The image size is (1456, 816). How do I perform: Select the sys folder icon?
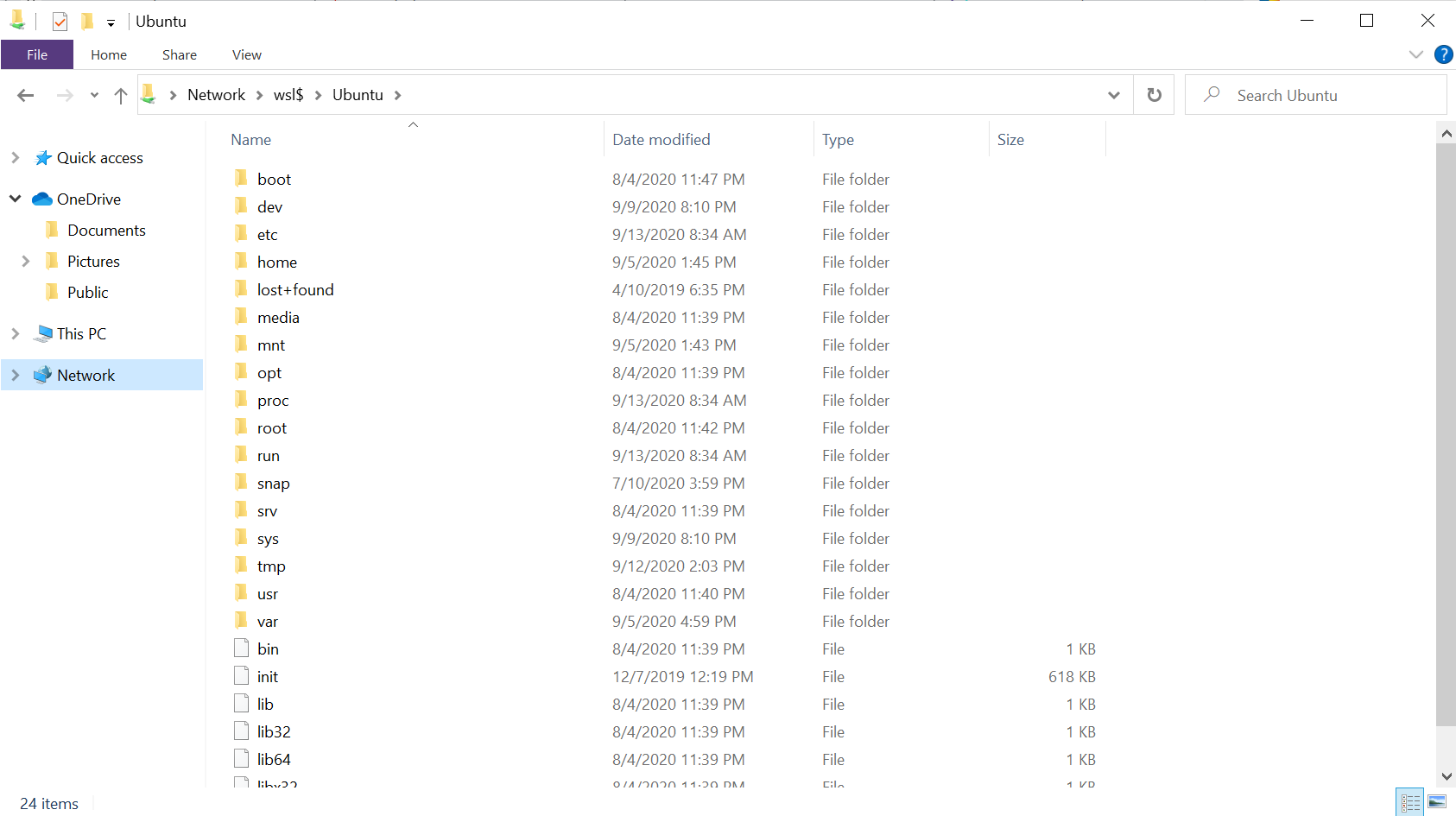[x=241, y=538]
